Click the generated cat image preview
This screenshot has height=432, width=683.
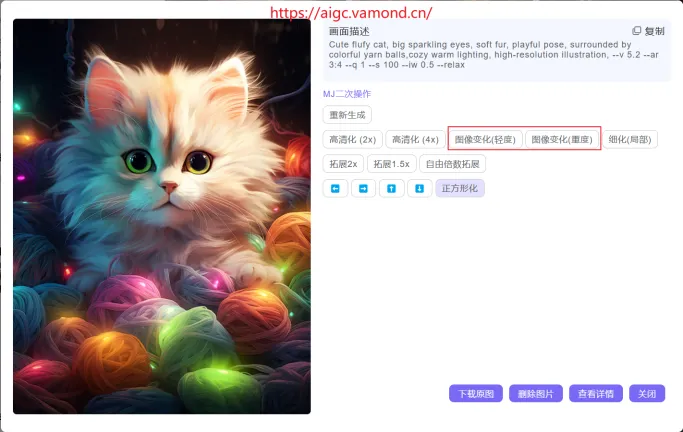[162, 216]
